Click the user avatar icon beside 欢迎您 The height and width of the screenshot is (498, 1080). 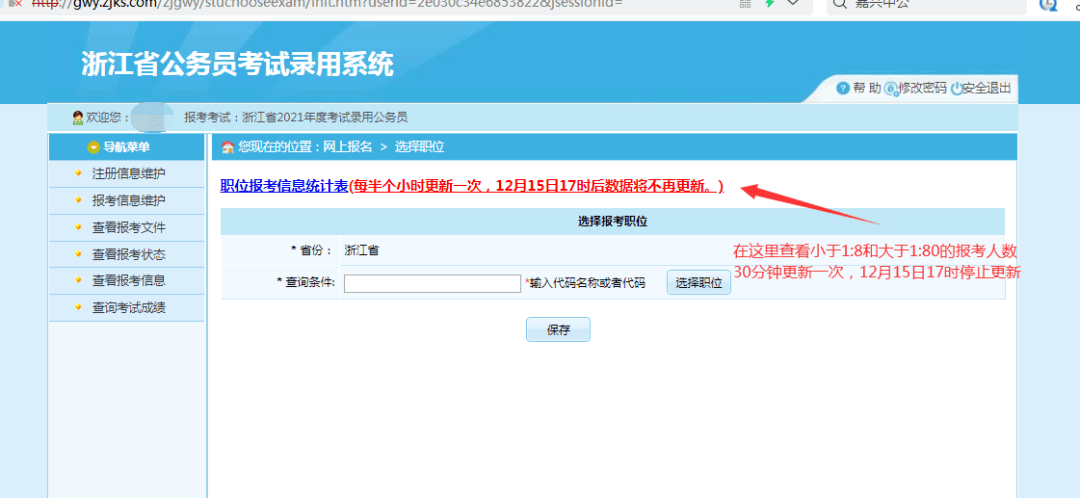(x=78, y=118)
